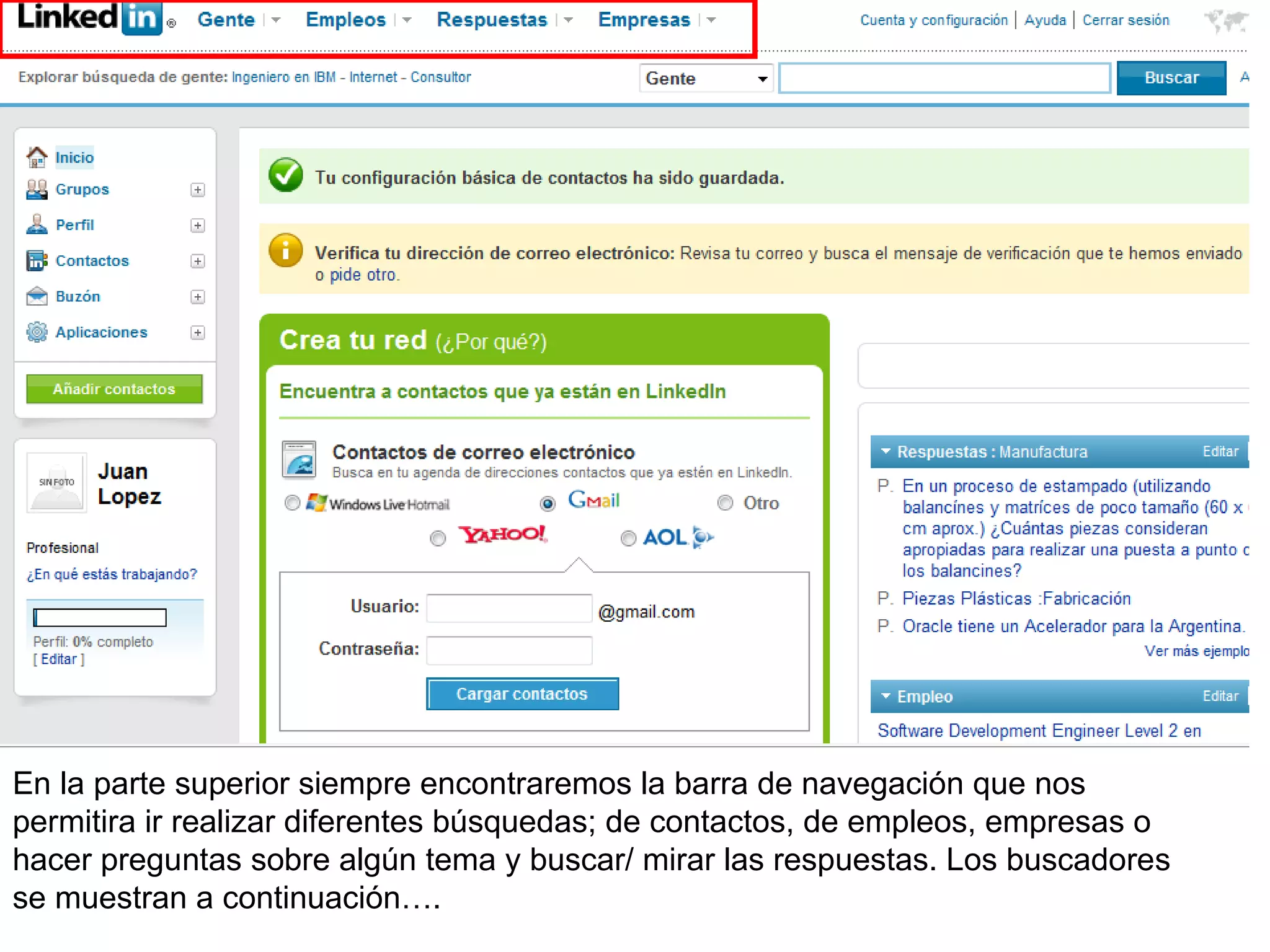Click the top search text field
The image size is (1270, 952).
[x=944, y=78]
